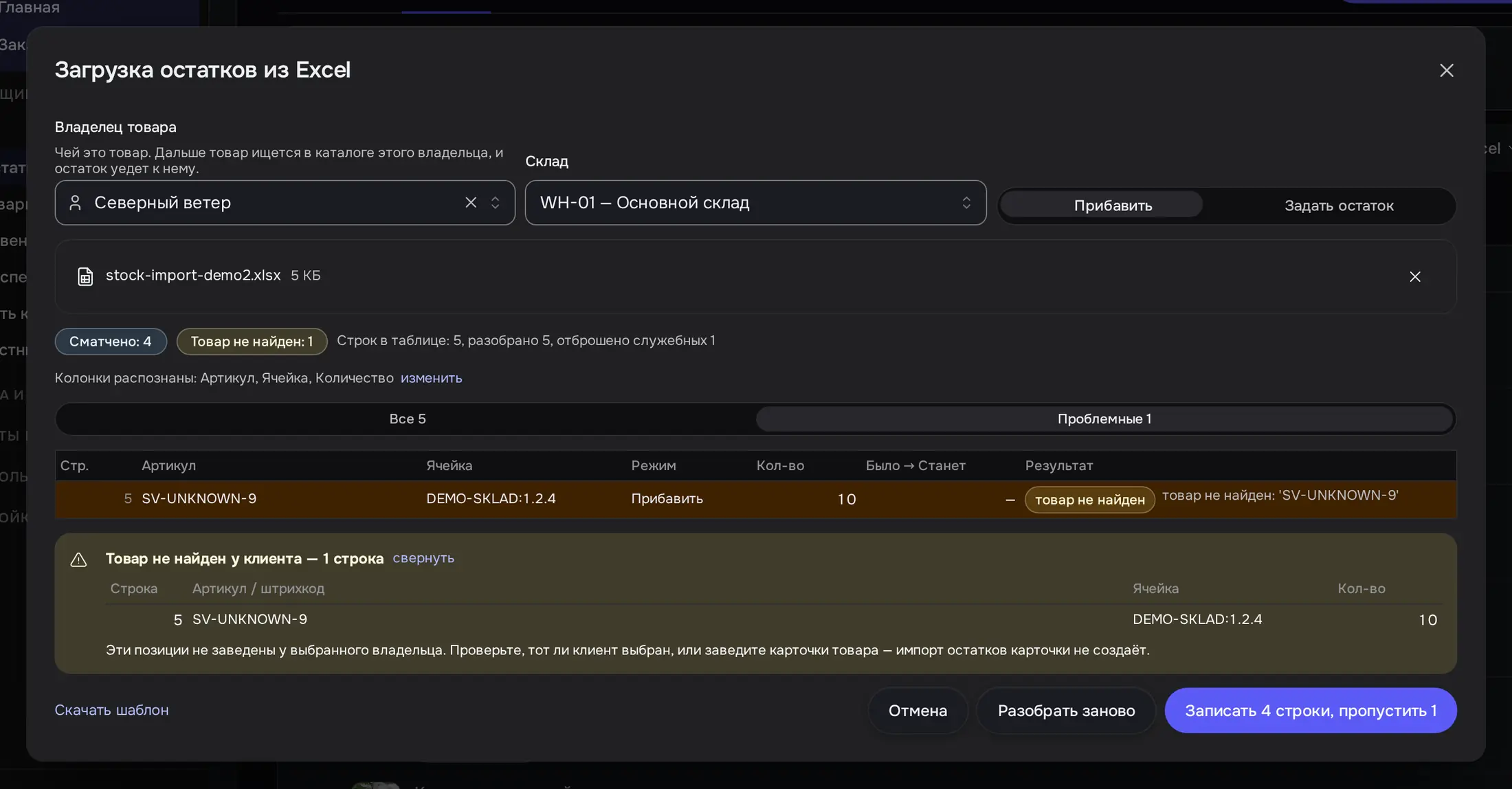Viewport: 1512px width, 789px height.
Task: Click the Сматчено: 4 badge
Action: click(111, 342)
